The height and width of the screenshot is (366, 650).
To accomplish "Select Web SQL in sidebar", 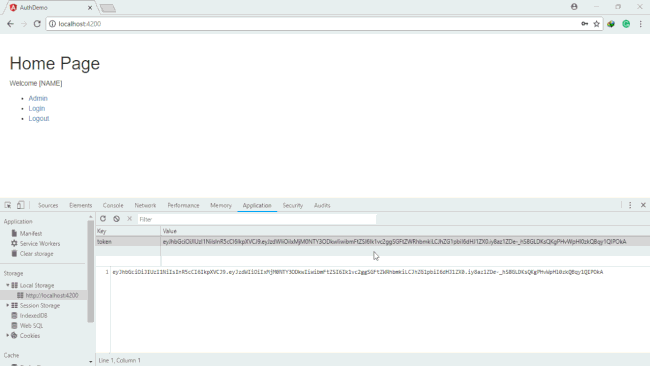I will click(x=32, y=325).
